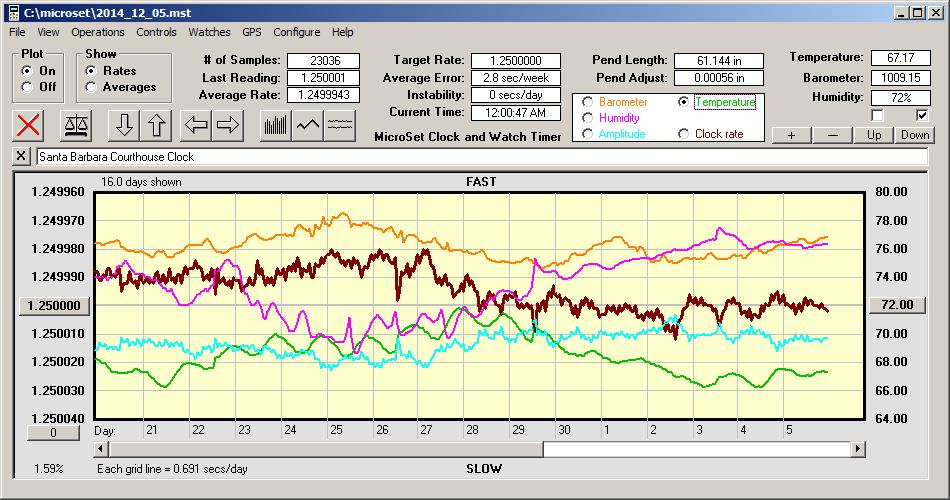Viewport: 950px width, 500px height.
Task: Select the wavy double-line graph icon
Action: coord(340,125)
